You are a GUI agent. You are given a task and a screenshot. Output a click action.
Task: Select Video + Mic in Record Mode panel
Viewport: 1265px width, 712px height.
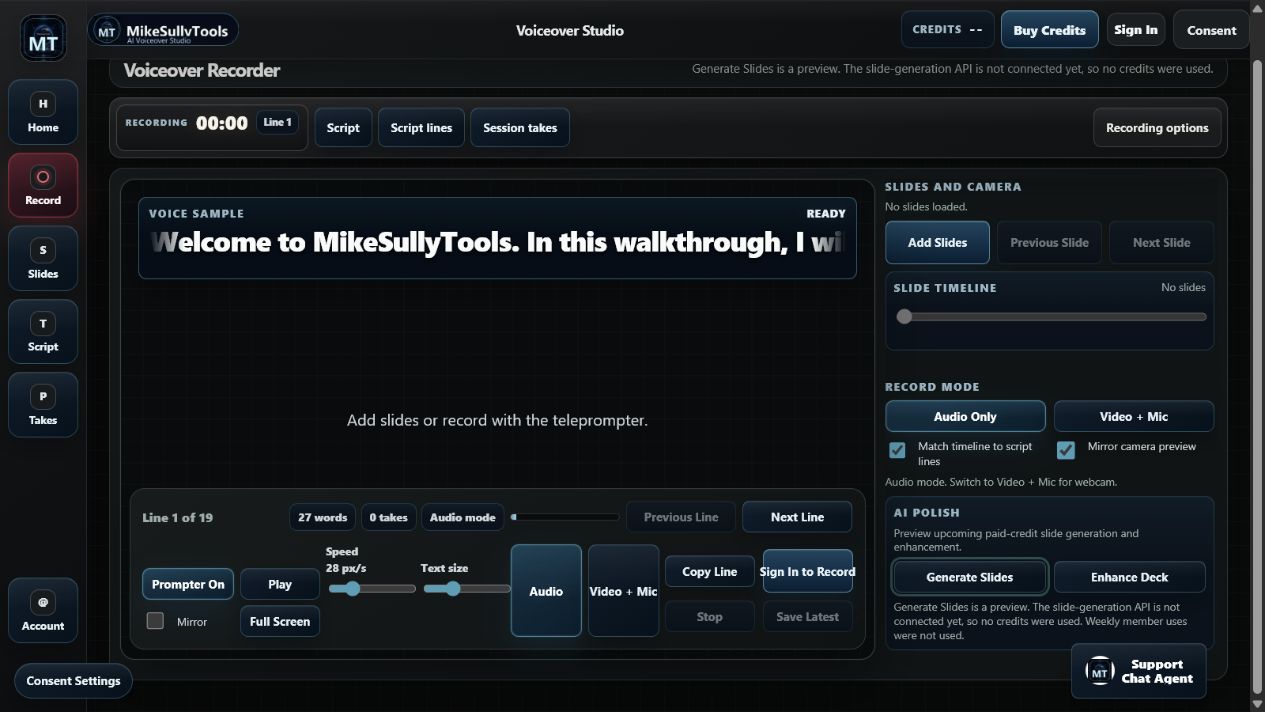tap(1134, 416)
